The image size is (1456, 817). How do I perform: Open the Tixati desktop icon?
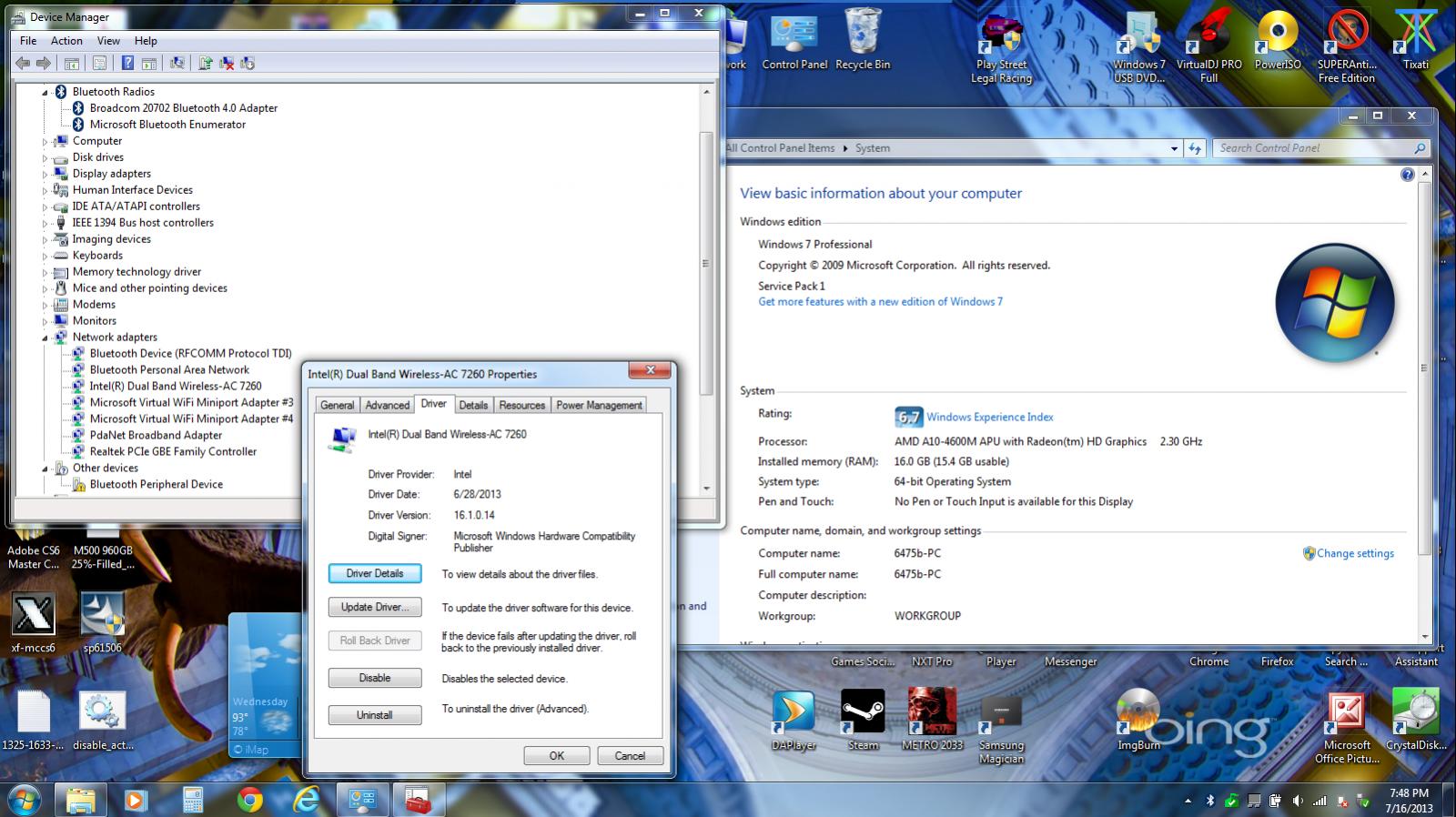pos(1416,39)
